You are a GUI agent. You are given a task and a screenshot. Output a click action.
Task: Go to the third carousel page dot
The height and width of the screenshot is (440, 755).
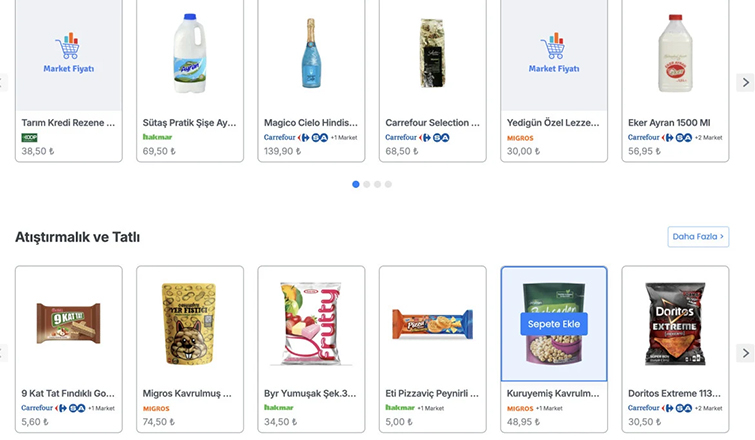(x=378, y=184)
